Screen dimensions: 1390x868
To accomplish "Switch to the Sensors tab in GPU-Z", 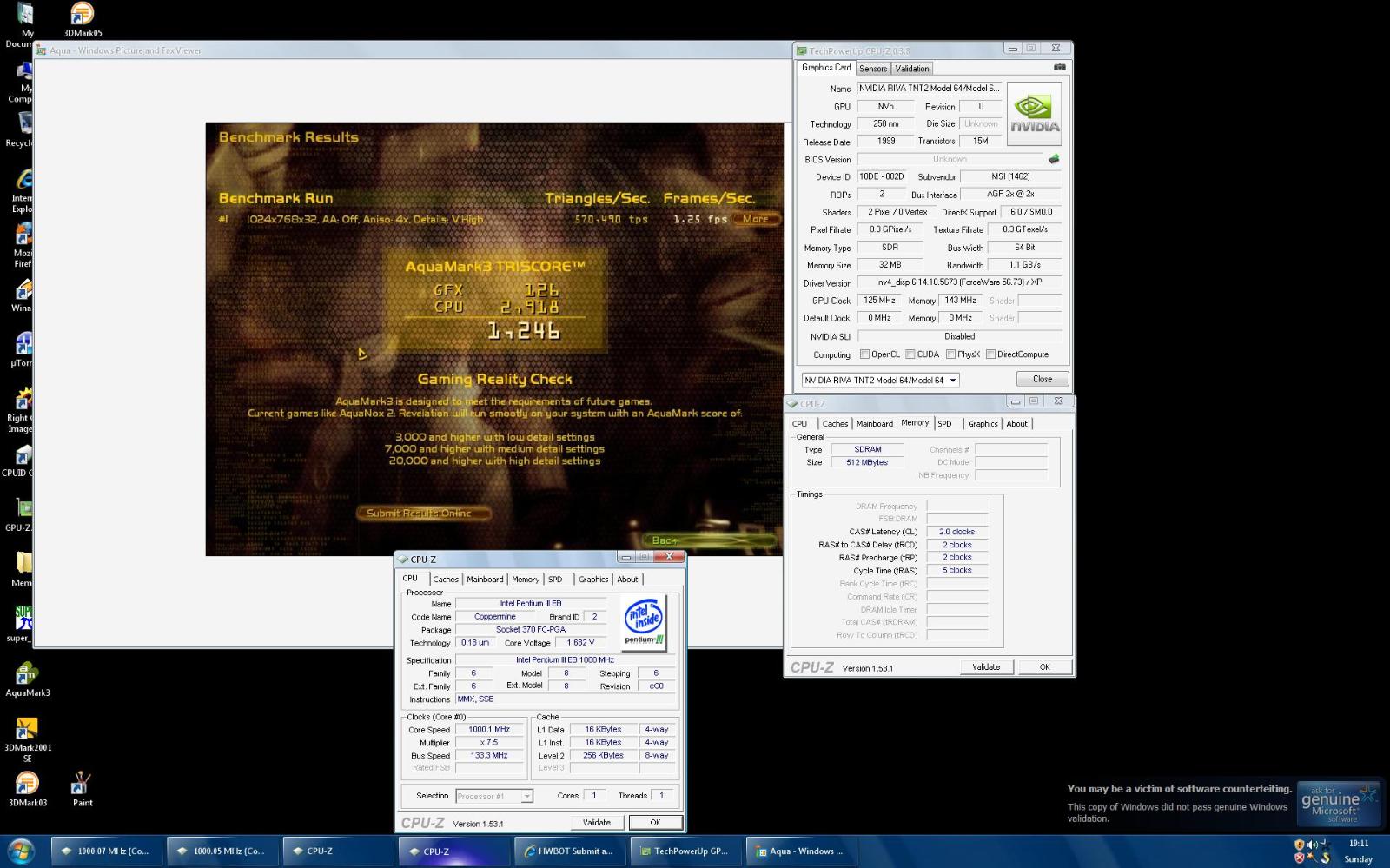I will (x=873, y=69).
